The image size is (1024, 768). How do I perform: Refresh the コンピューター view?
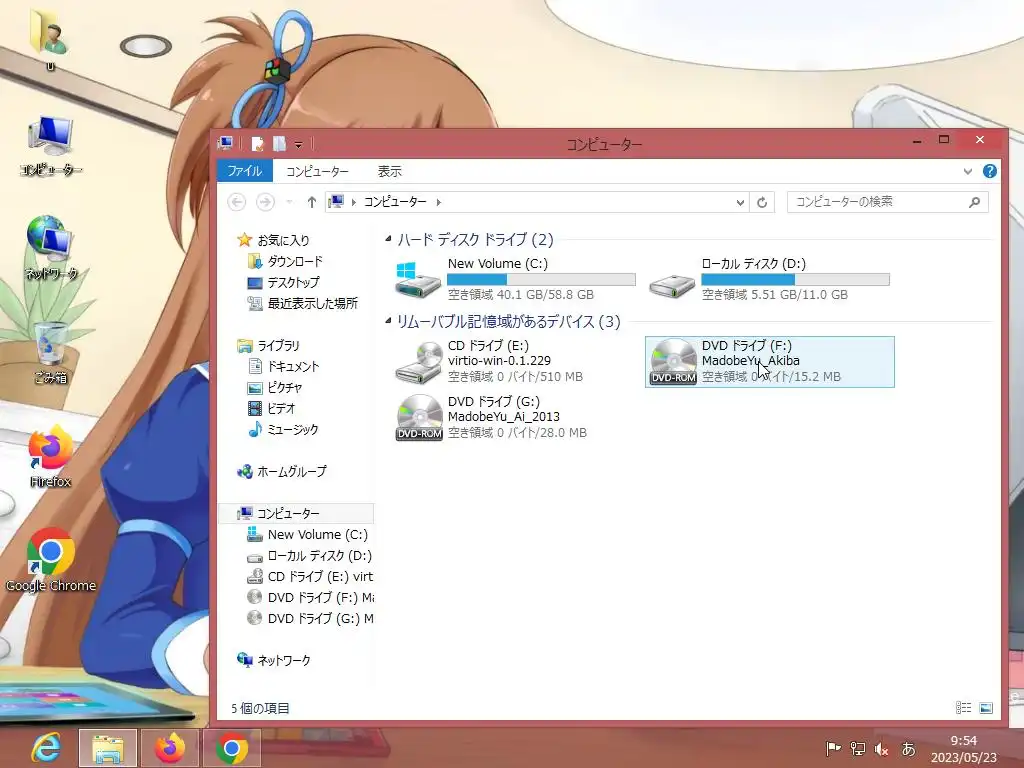point(761,202)
